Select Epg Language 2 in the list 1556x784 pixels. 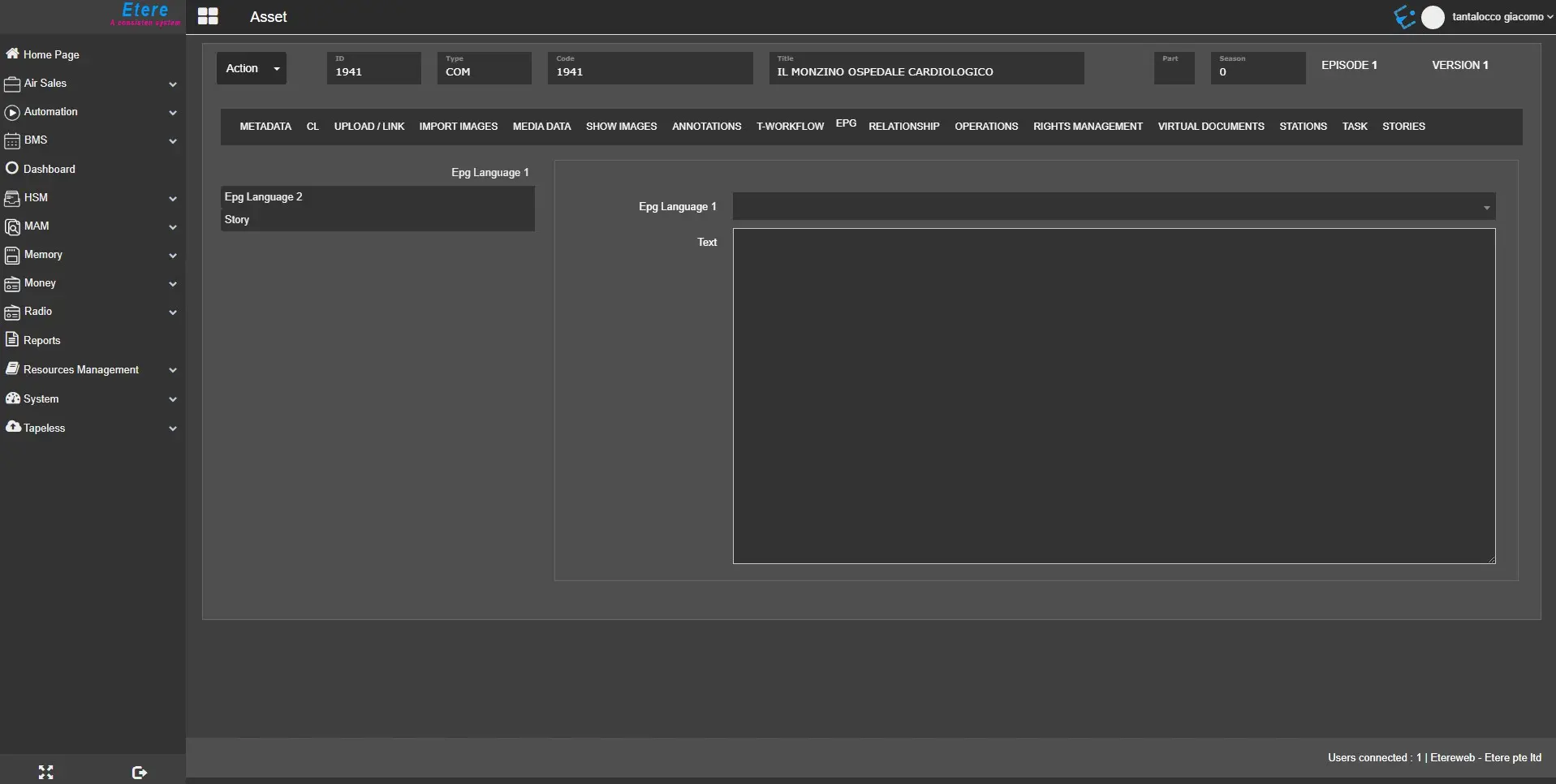263,197
